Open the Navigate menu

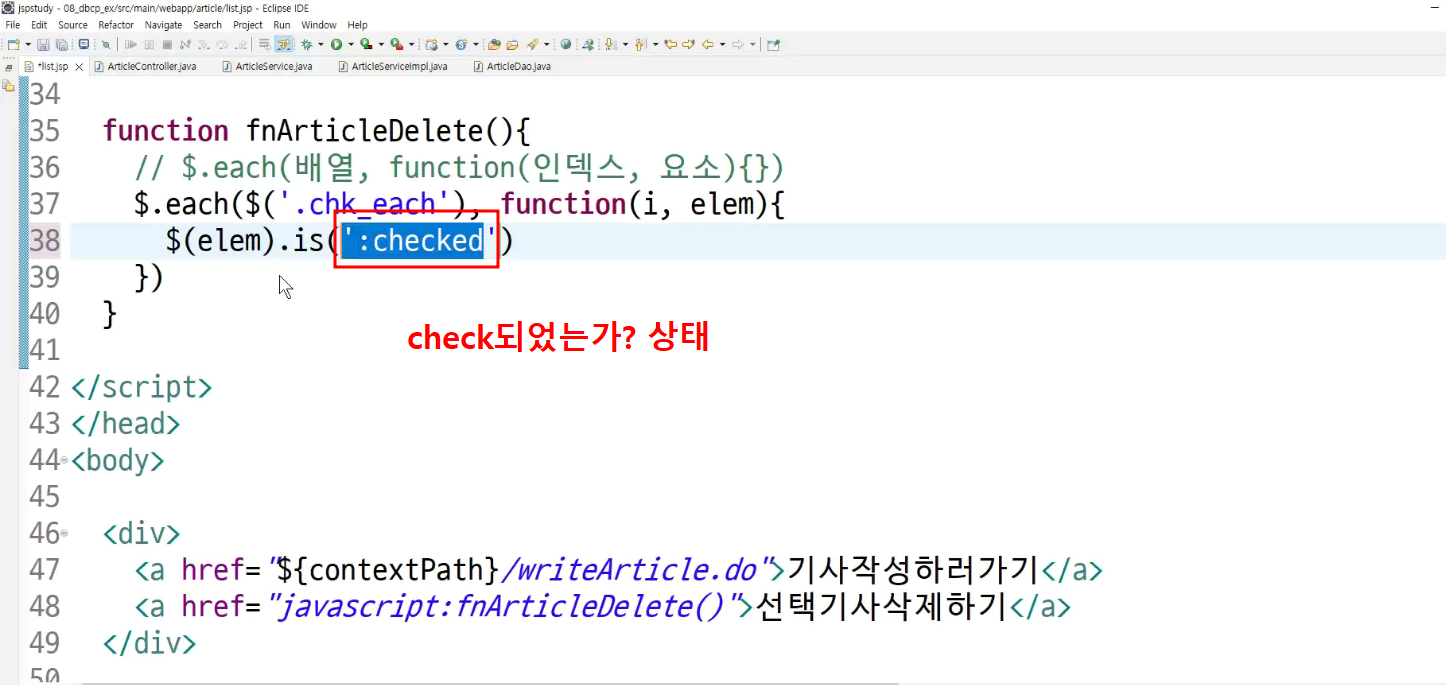(164, 25)
